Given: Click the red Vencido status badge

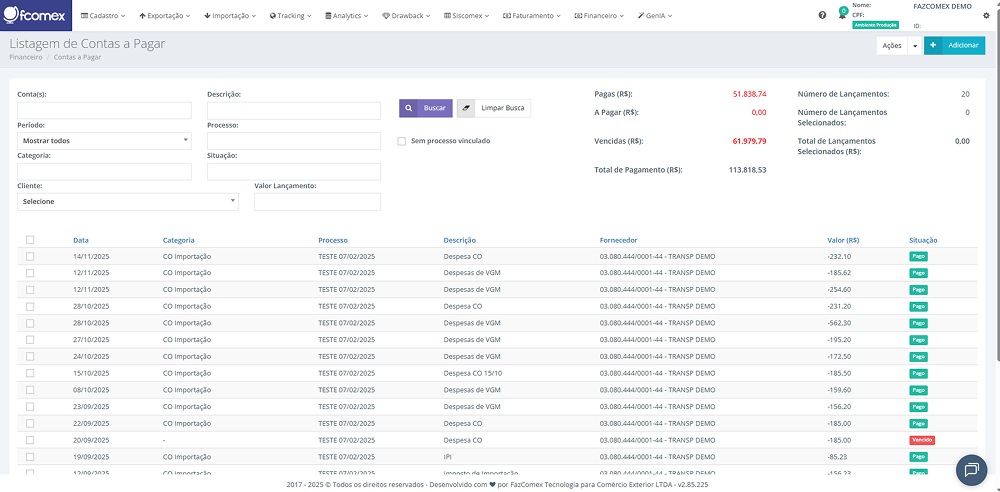Looking at the screenshot, I should tap(921, 440).
